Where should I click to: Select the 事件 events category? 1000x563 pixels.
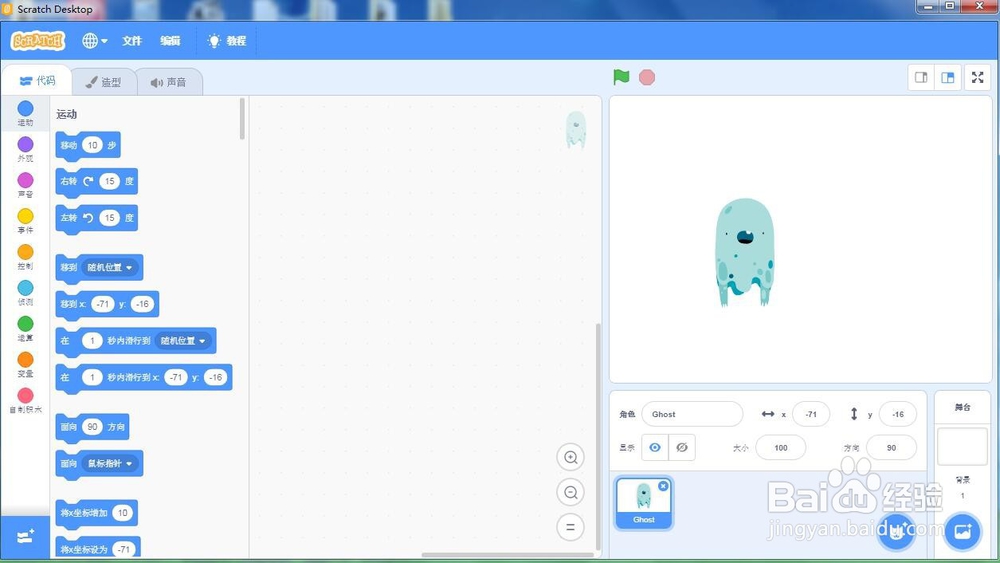(26, 221)
